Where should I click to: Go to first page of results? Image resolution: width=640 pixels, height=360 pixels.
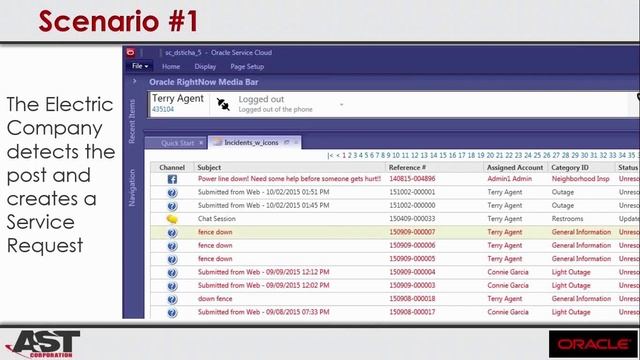[330, 156]
